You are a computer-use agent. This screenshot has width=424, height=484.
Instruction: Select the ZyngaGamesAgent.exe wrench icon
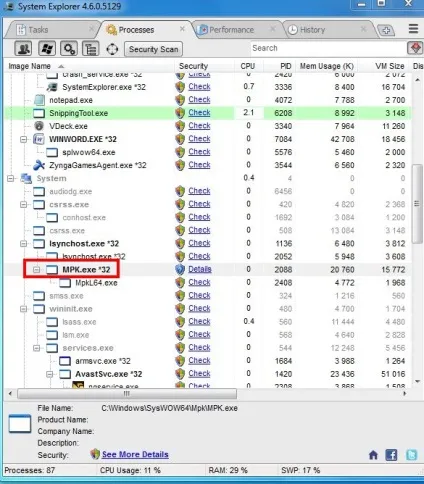tap(39, 165)
